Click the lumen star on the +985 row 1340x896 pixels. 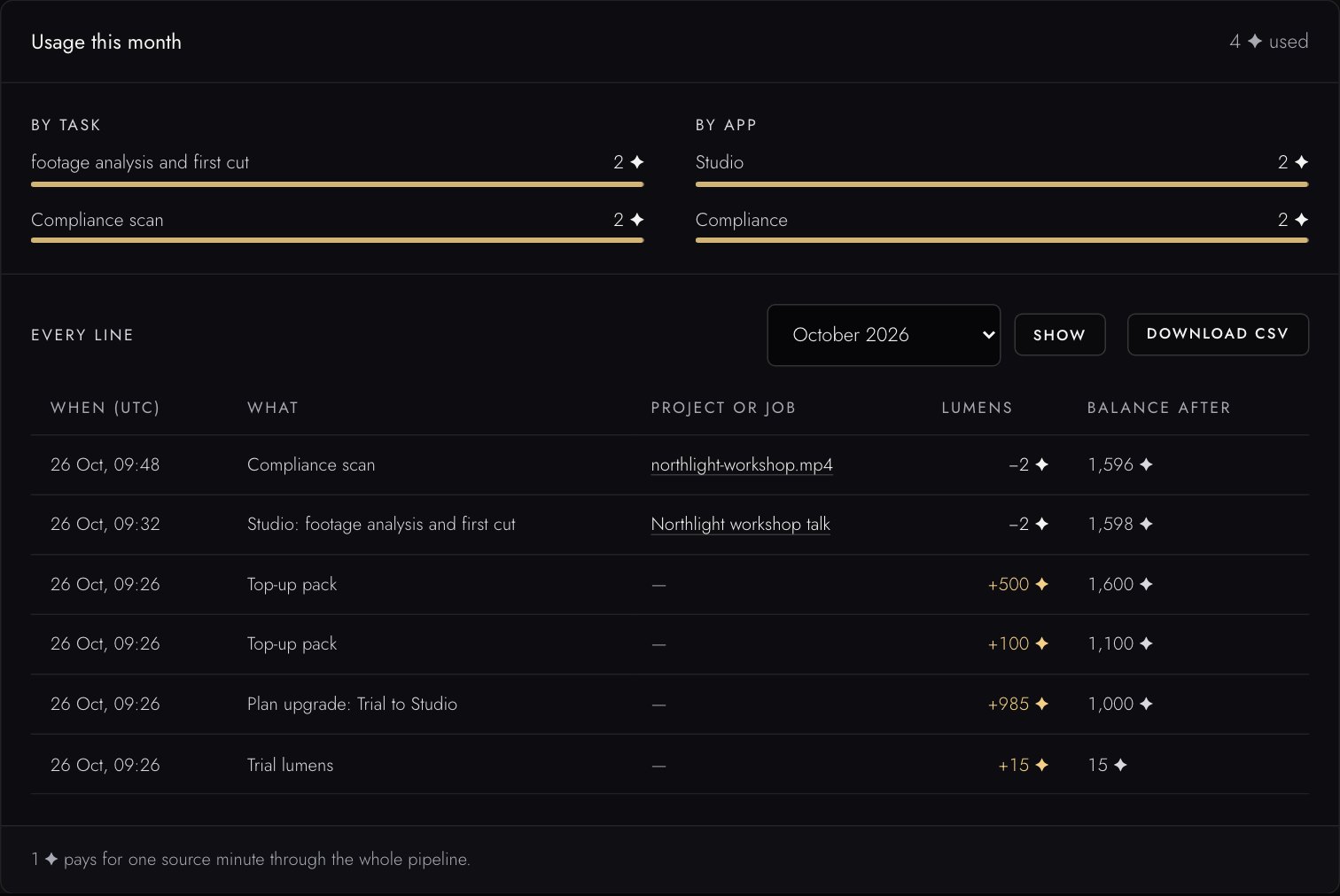[1041, 704]
